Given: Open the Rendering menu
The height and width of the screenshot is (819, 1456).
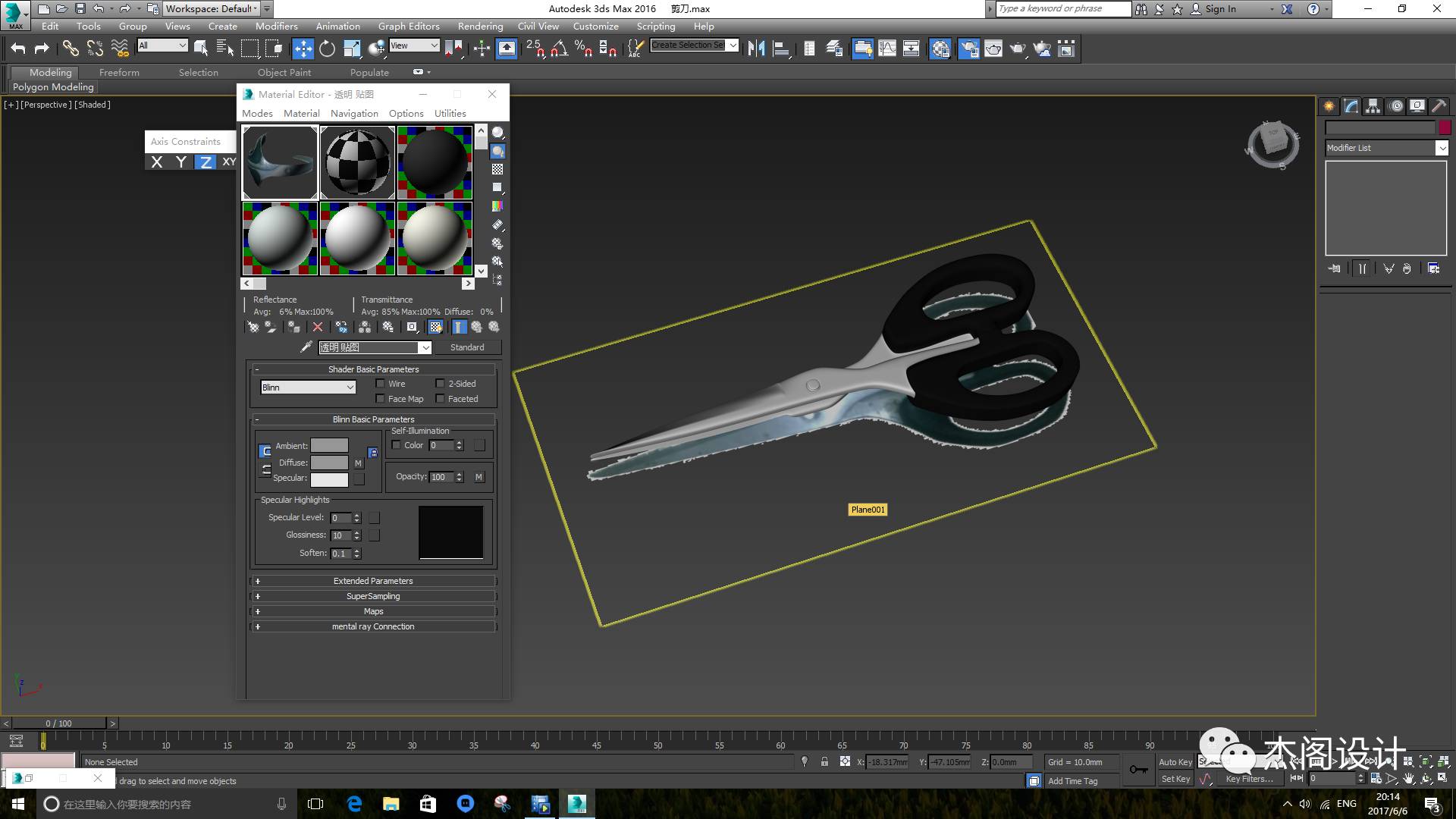Looking at the screenshot, I should [480, 26].
